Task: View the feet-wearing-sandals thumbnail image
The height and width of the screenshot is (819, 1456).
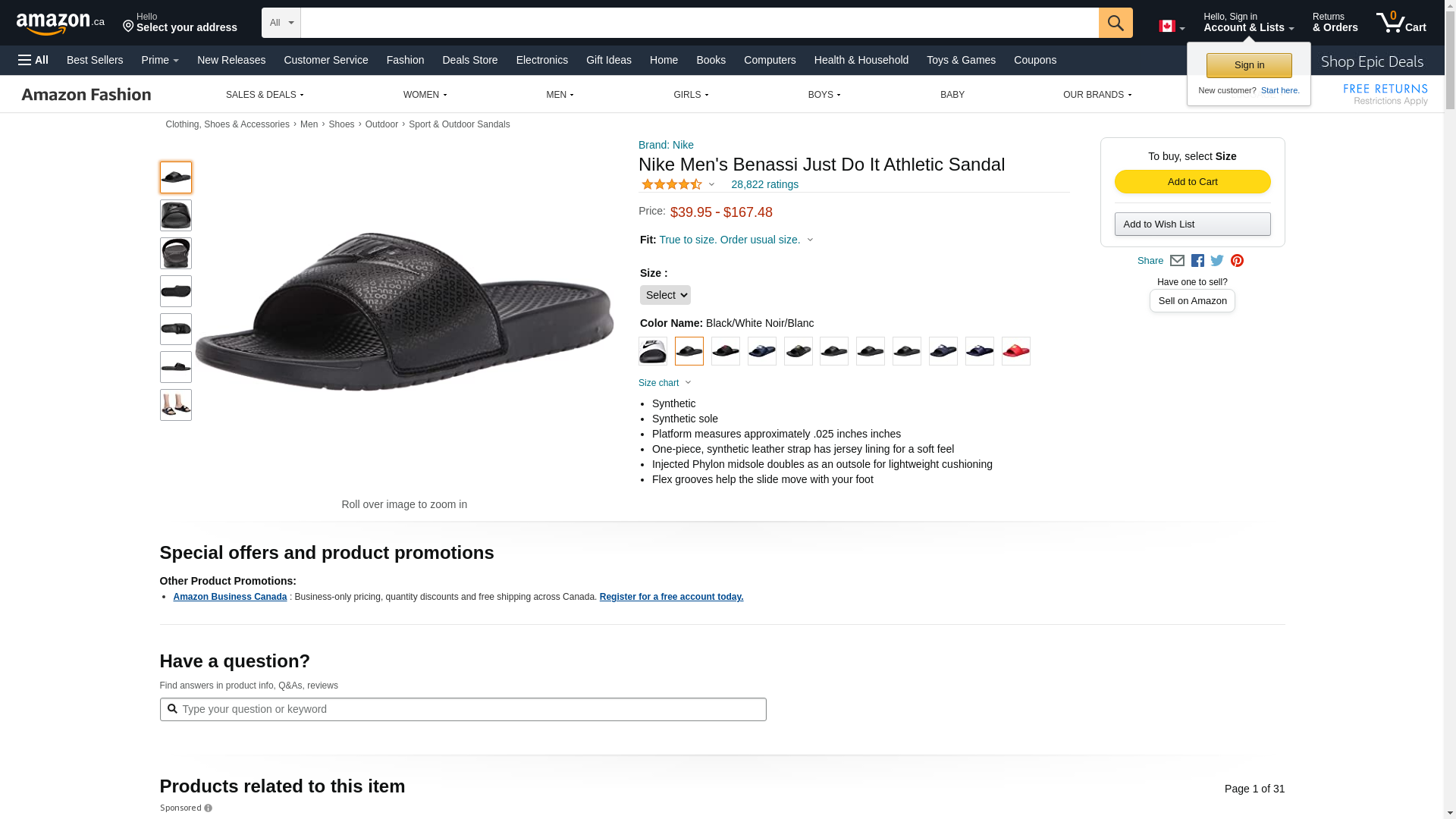Action: tap(175, 405)
